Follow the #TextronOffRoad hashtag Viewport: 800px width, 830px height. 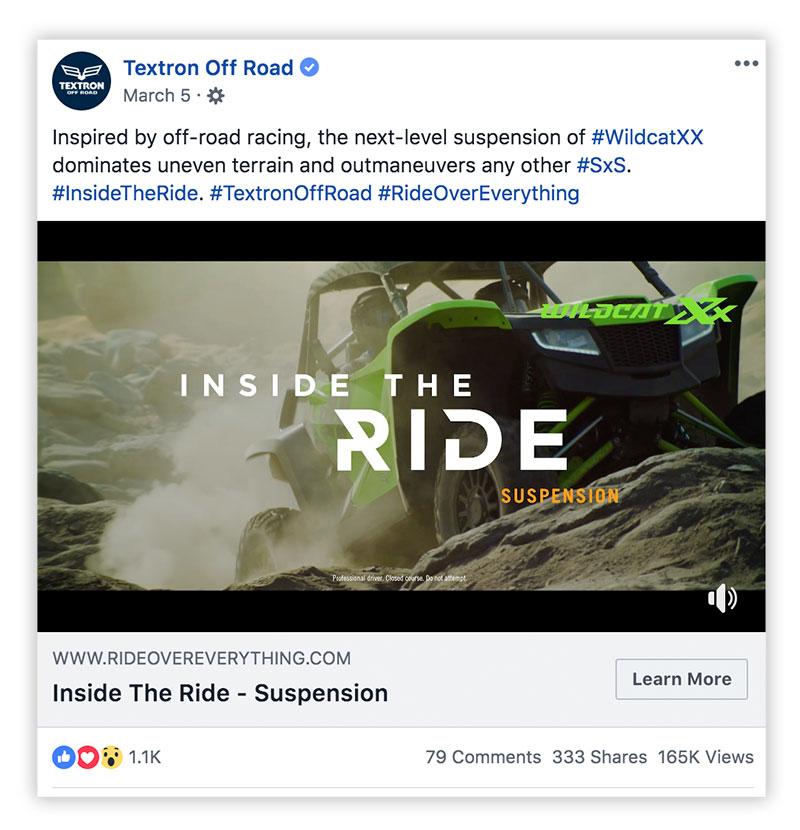pos(291,193)
